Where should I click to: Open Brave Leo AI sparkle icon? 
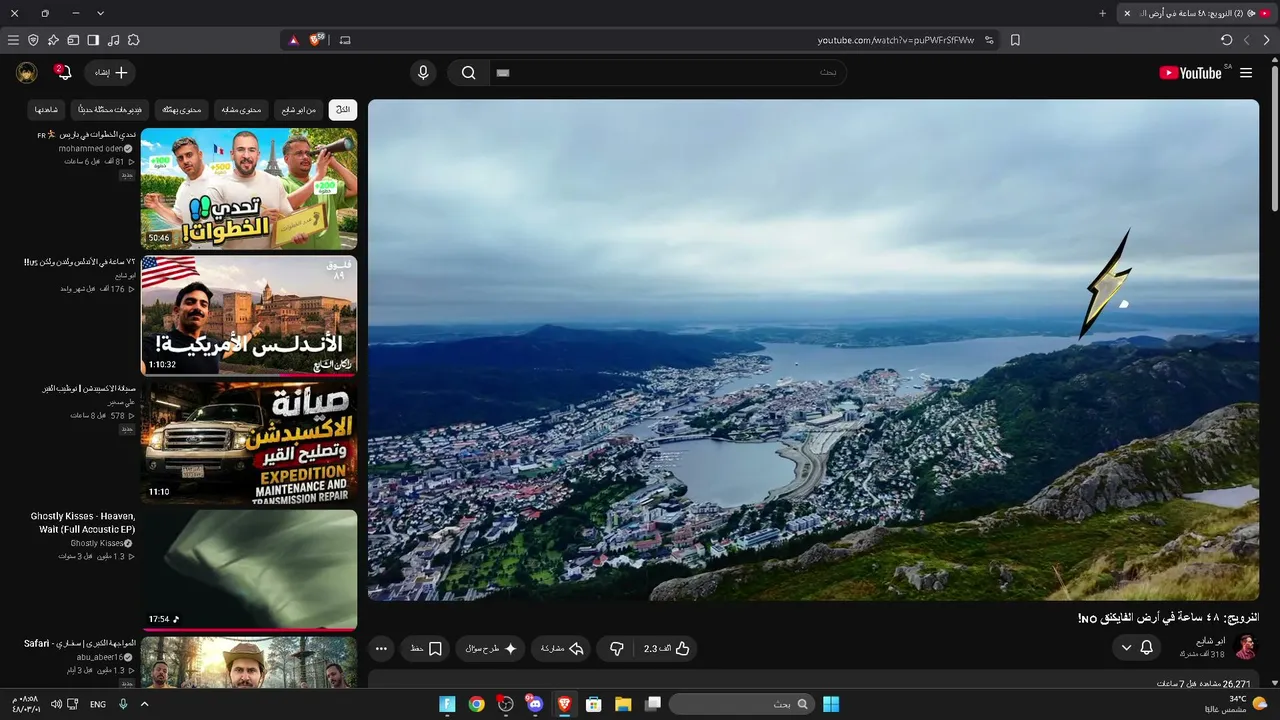pyautogui.click(x=53, y=40)
